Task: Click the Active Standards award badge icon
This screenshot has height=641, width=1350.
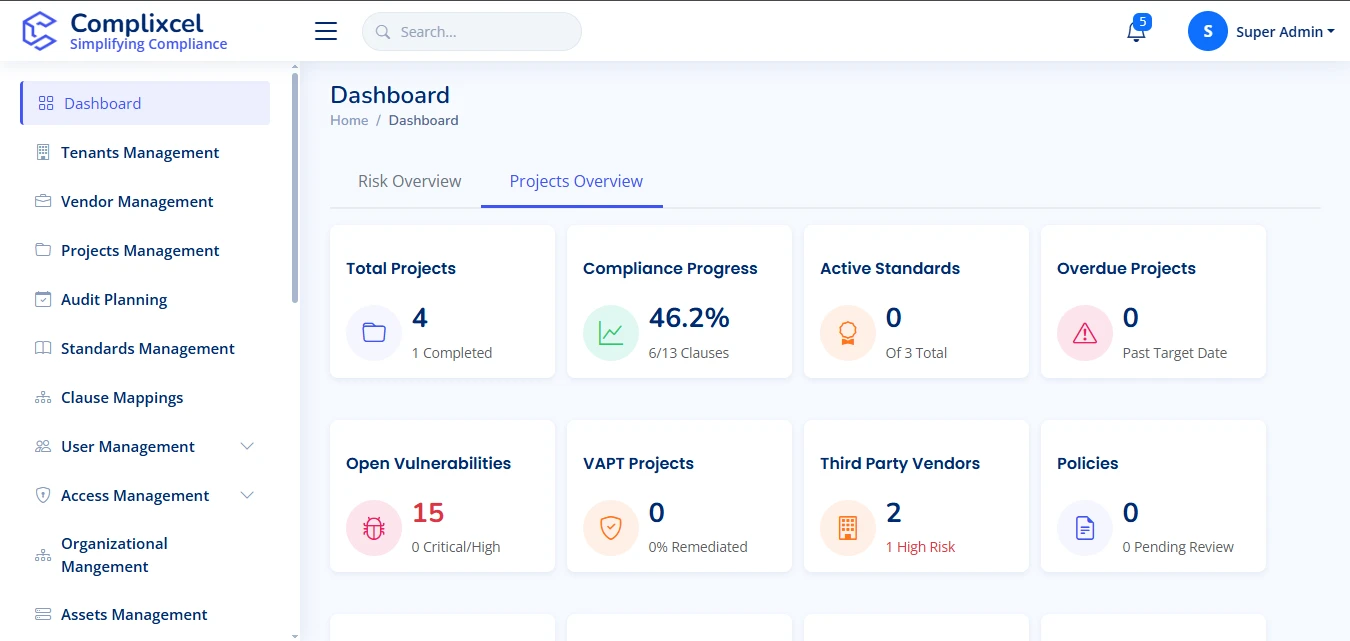Action: tap(848, 333)
